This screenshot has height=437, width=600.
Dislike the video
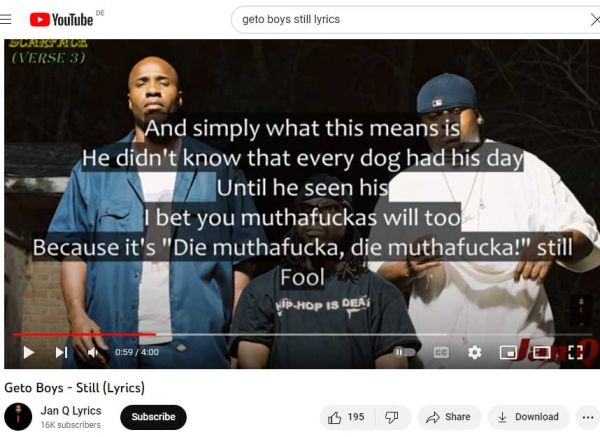coord(392,417)
